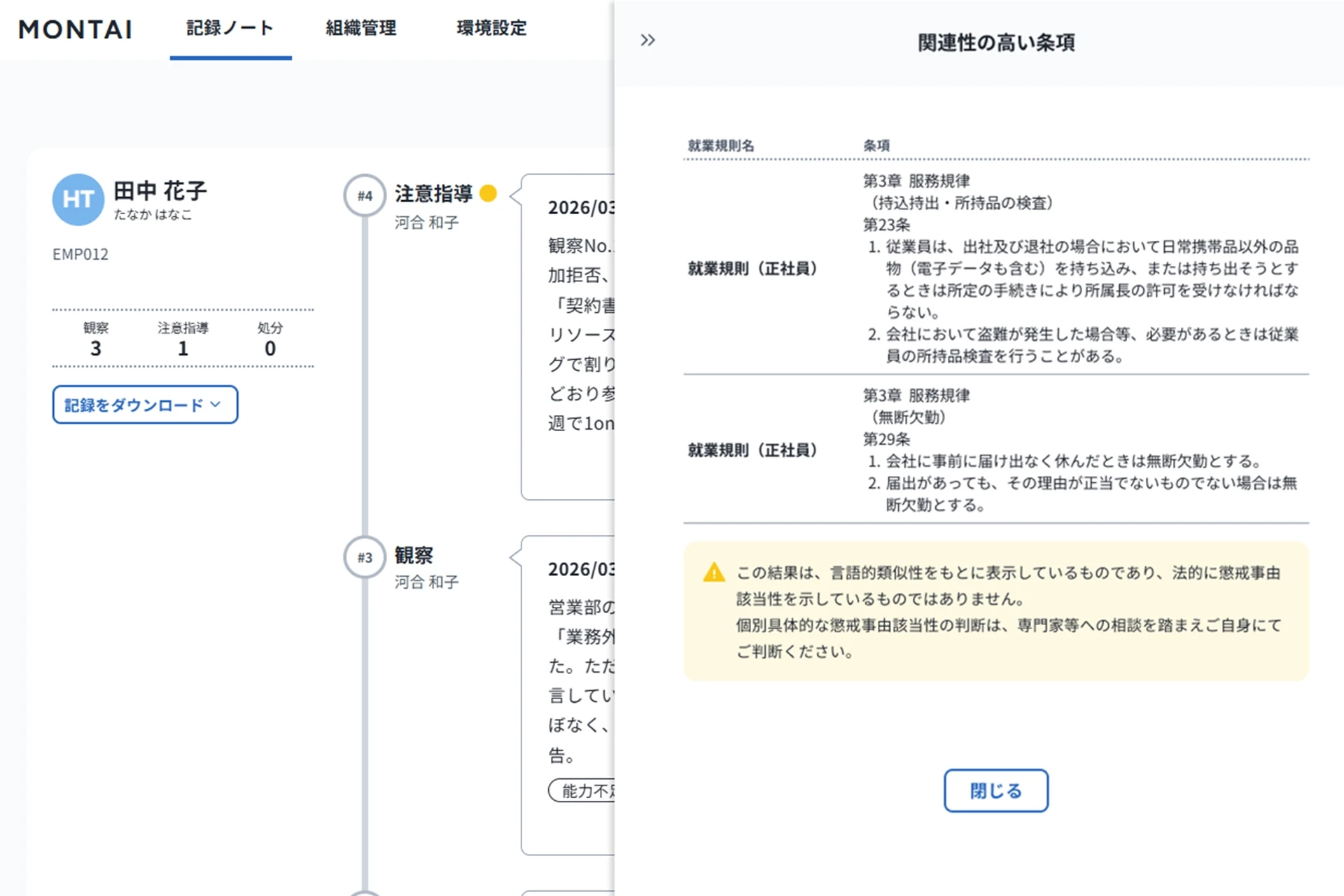Image resolution: width=1344 pixels, height=896 pixels.
Task: Collapse the 関連性の高い条項 side panel
Action: coord(647,40)
